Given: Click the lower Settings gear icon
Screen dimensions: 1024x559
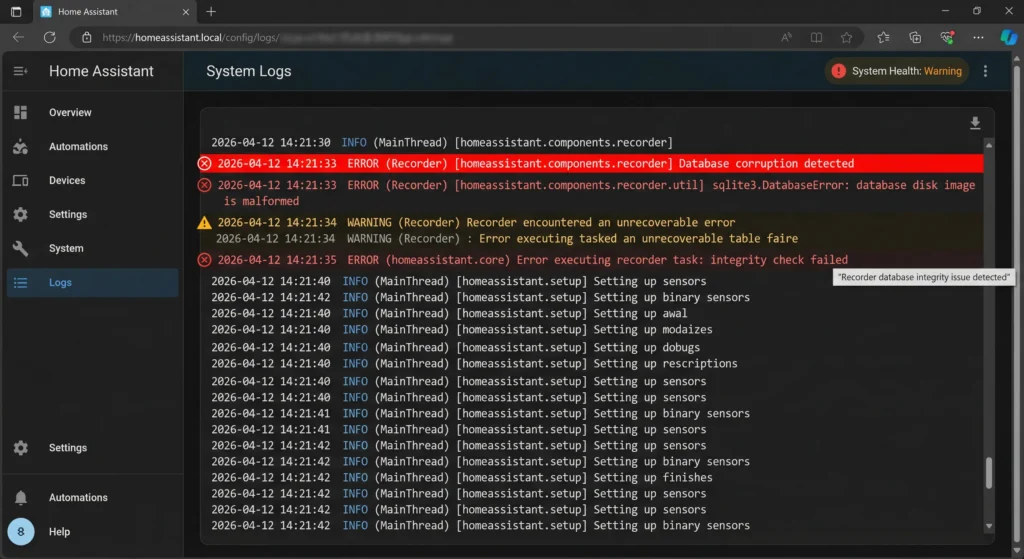Looking at the screenshot, I should coord(20,447).
